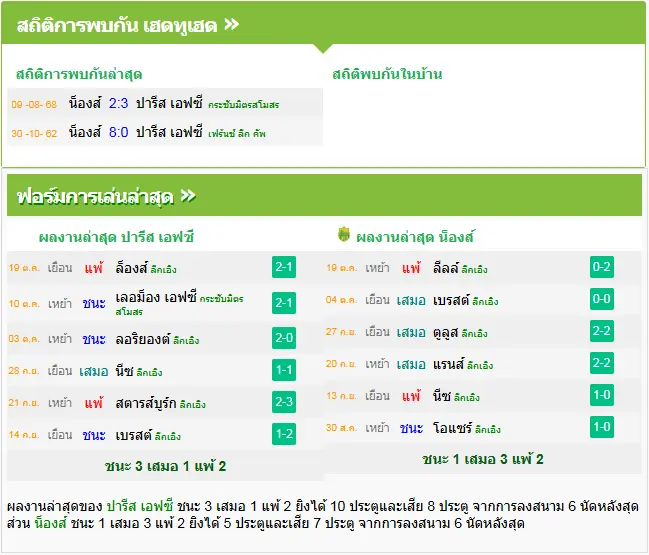Select the สตารส์บูร์ก opponent name
The image size is (649, 555).
[x=146, y=403]
